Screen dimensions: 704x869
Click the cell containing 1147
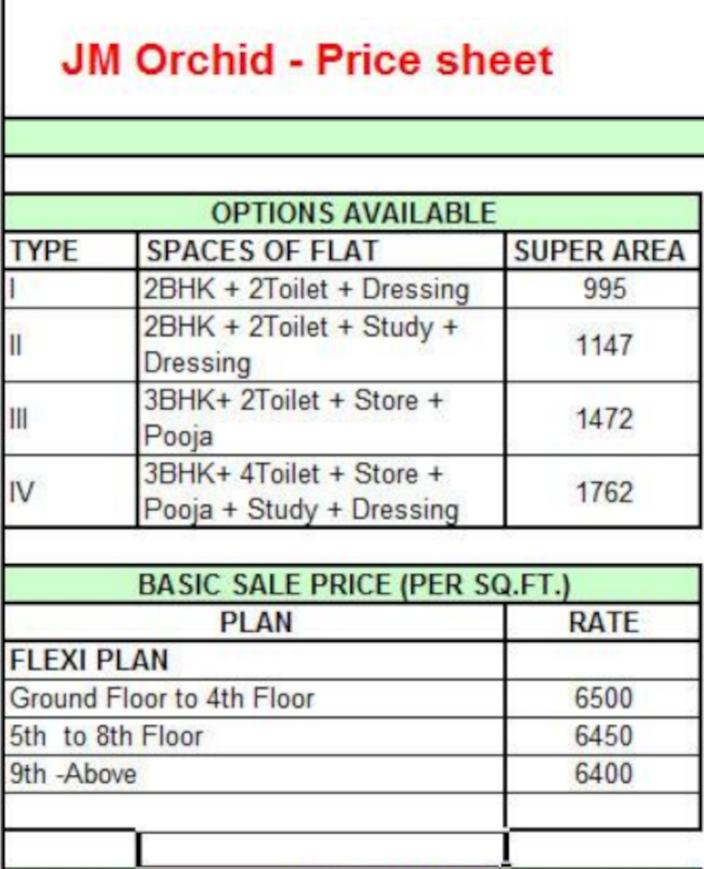pos(604,346)
